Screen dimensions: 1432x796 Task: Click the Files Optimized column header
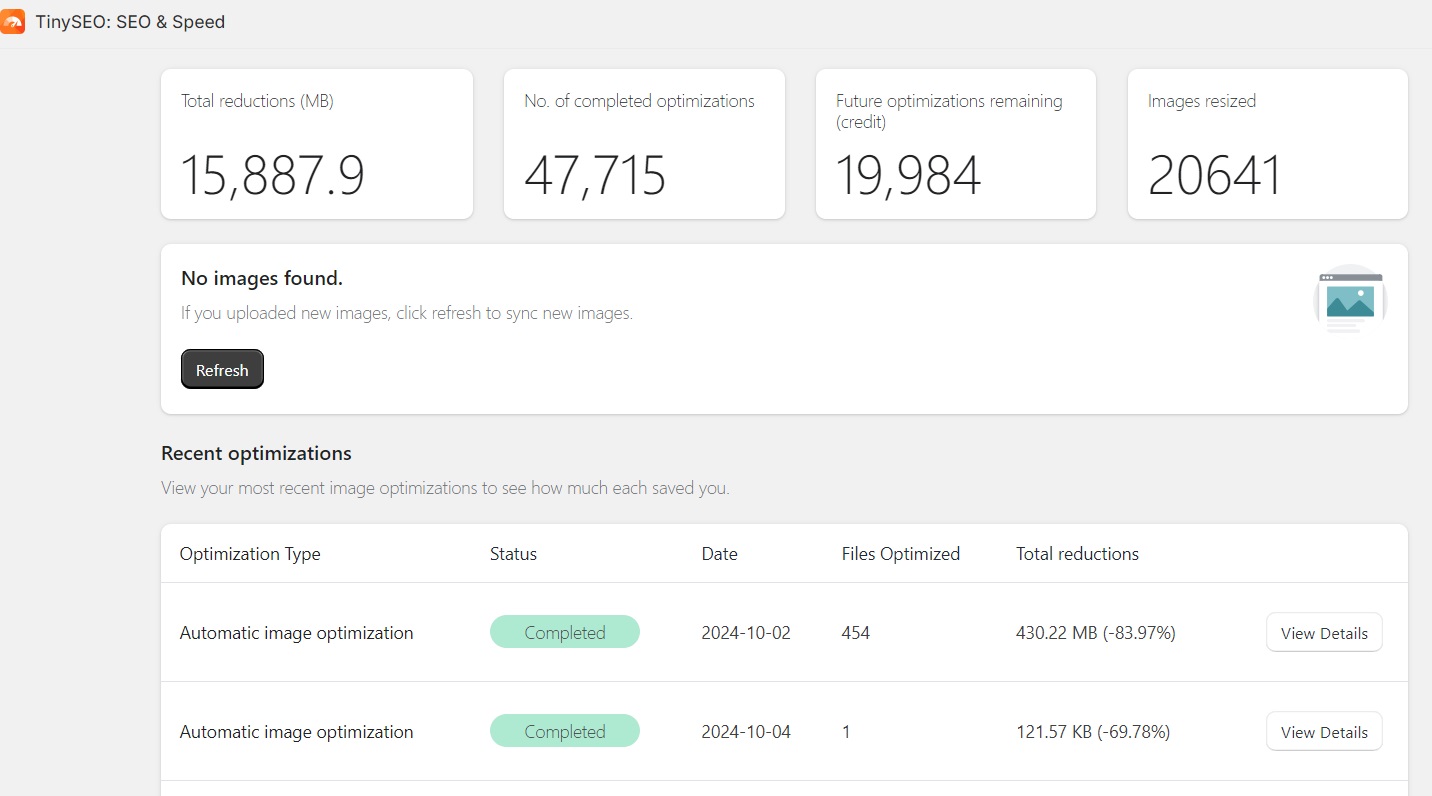click(900, 553)
